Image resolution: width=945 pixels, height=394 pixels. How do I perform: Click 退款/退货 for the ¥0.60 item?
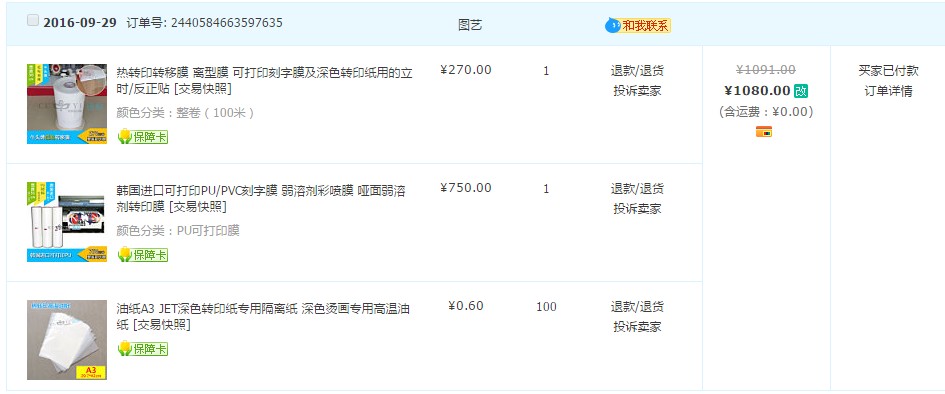[x=638, y=307]
